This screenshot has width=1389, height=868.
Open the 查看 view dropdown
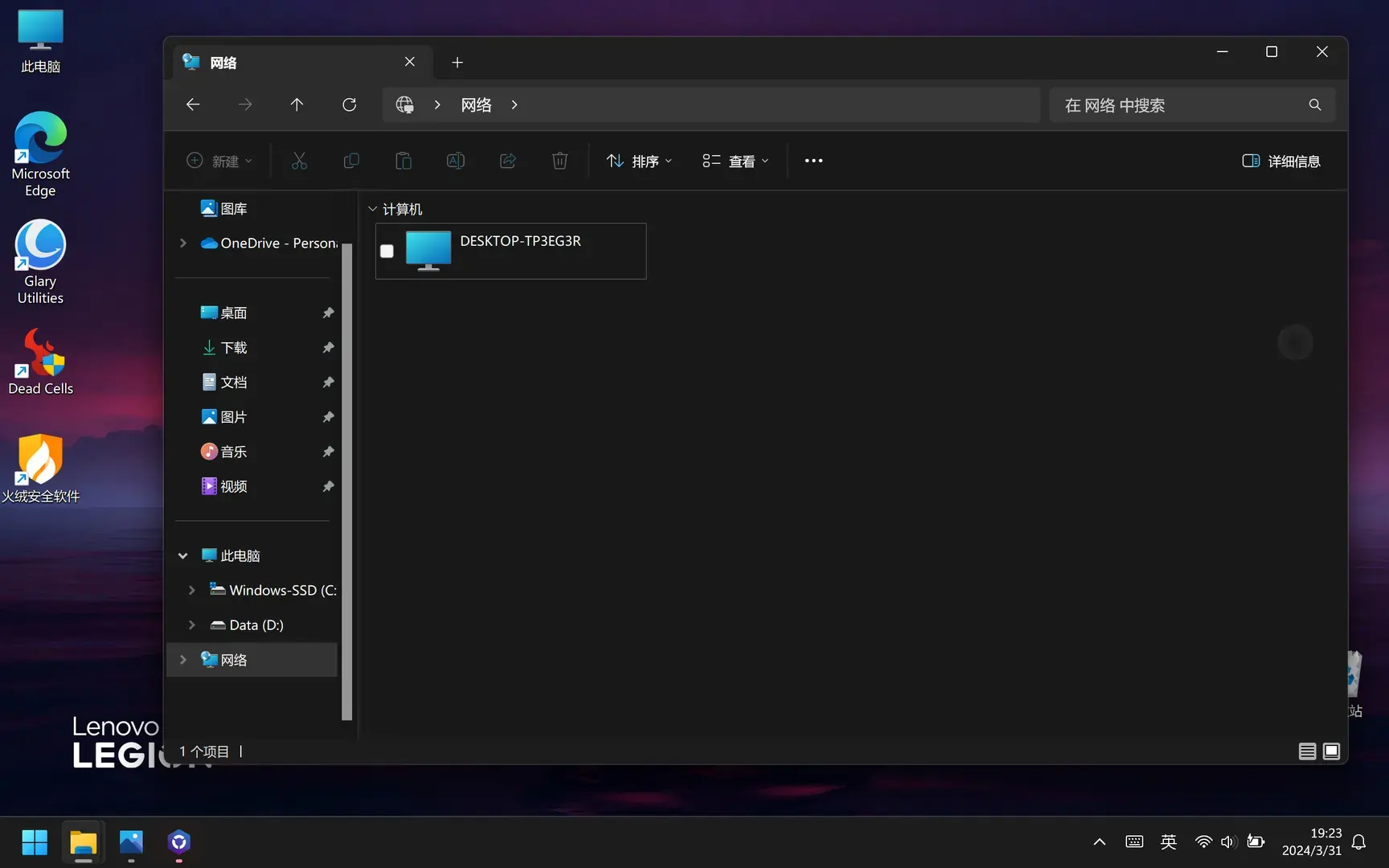click(735, 162)
